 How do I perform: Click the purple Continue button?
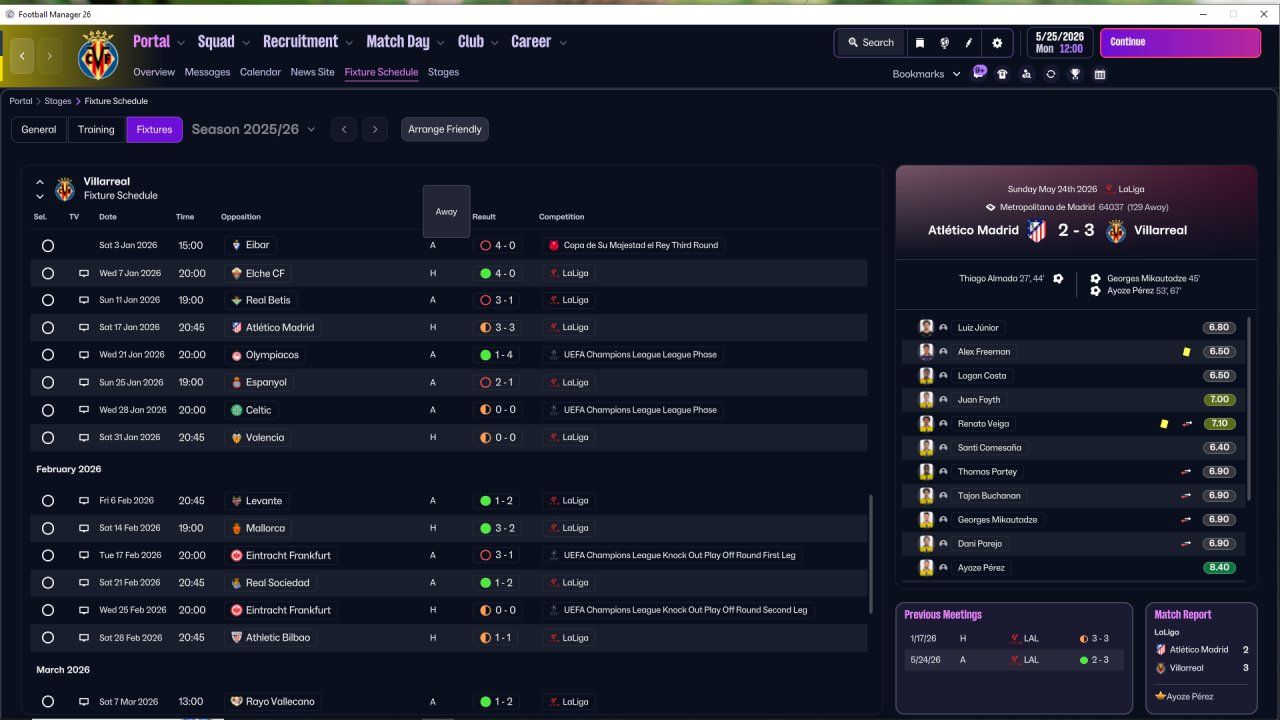pos(1180,43)
